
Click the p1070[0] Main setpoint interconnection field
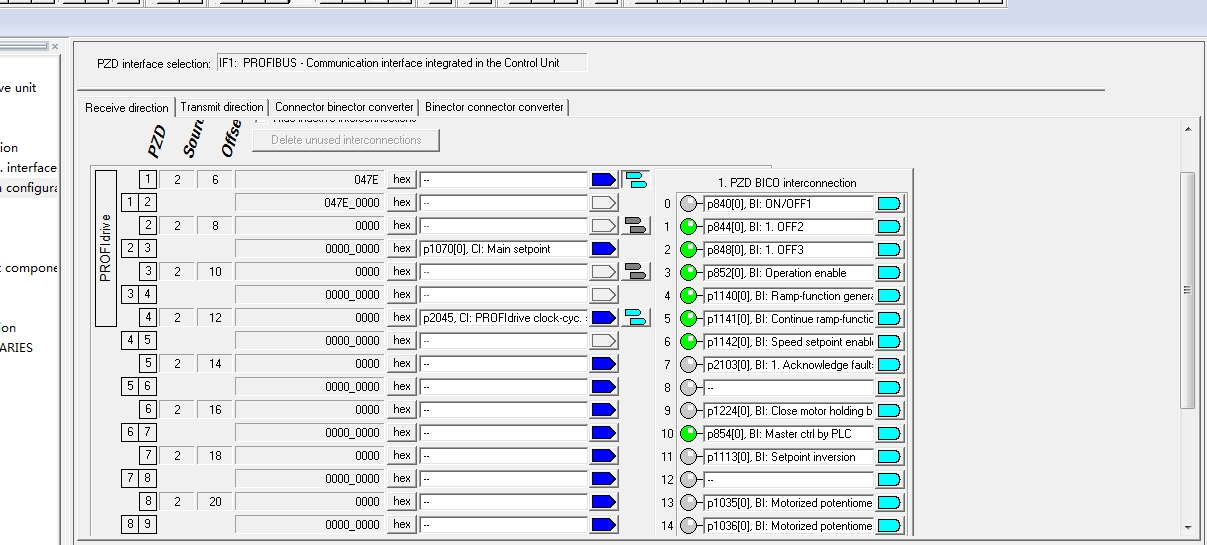(x=503, y=248)
